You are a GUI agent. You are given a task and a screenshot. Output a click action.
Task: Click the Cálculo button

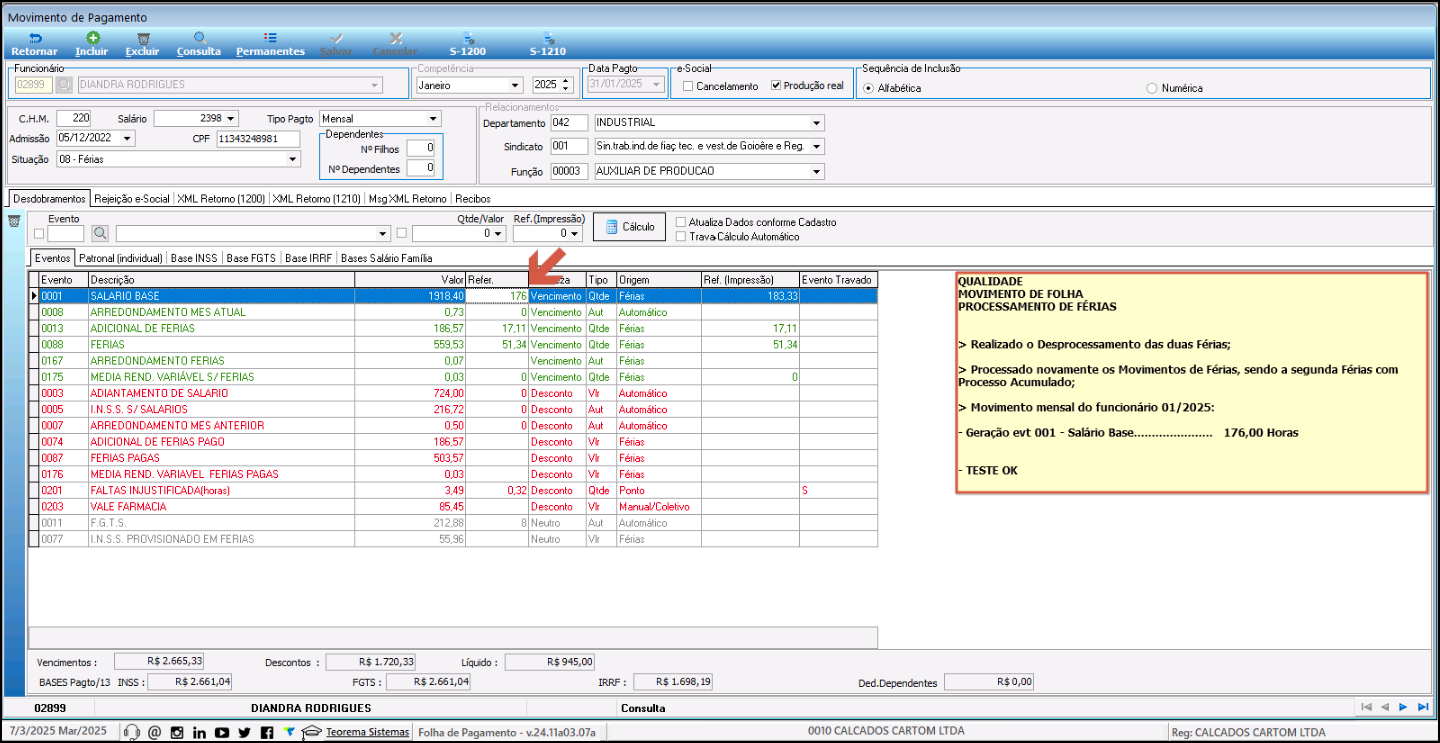point(629,227)
